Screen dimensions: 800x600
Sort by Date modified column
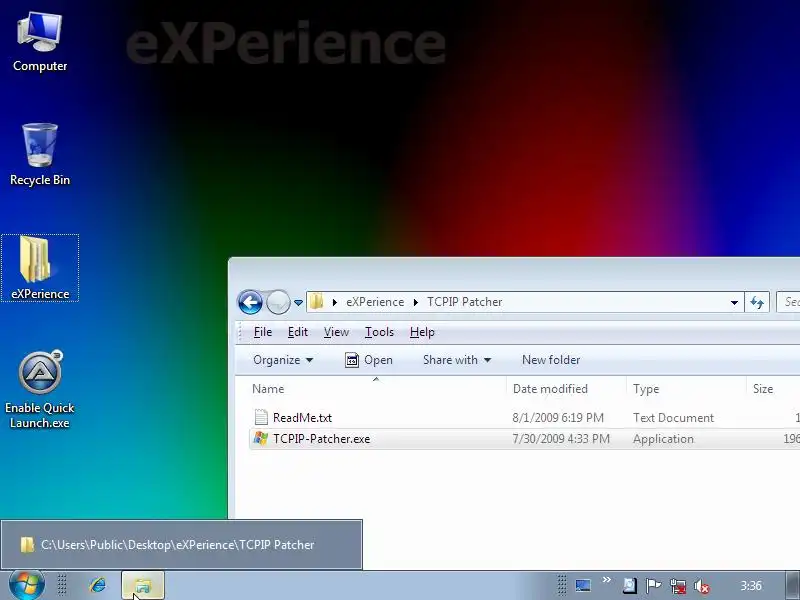point(566,389)
